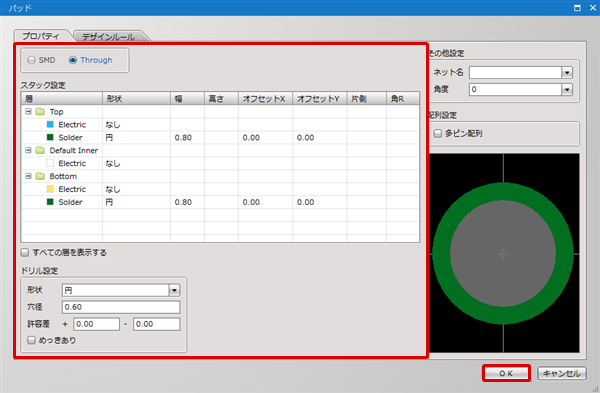Click the ネット名 text field
Viewport: 600px width, 393px height.
[x=515, y=72]
